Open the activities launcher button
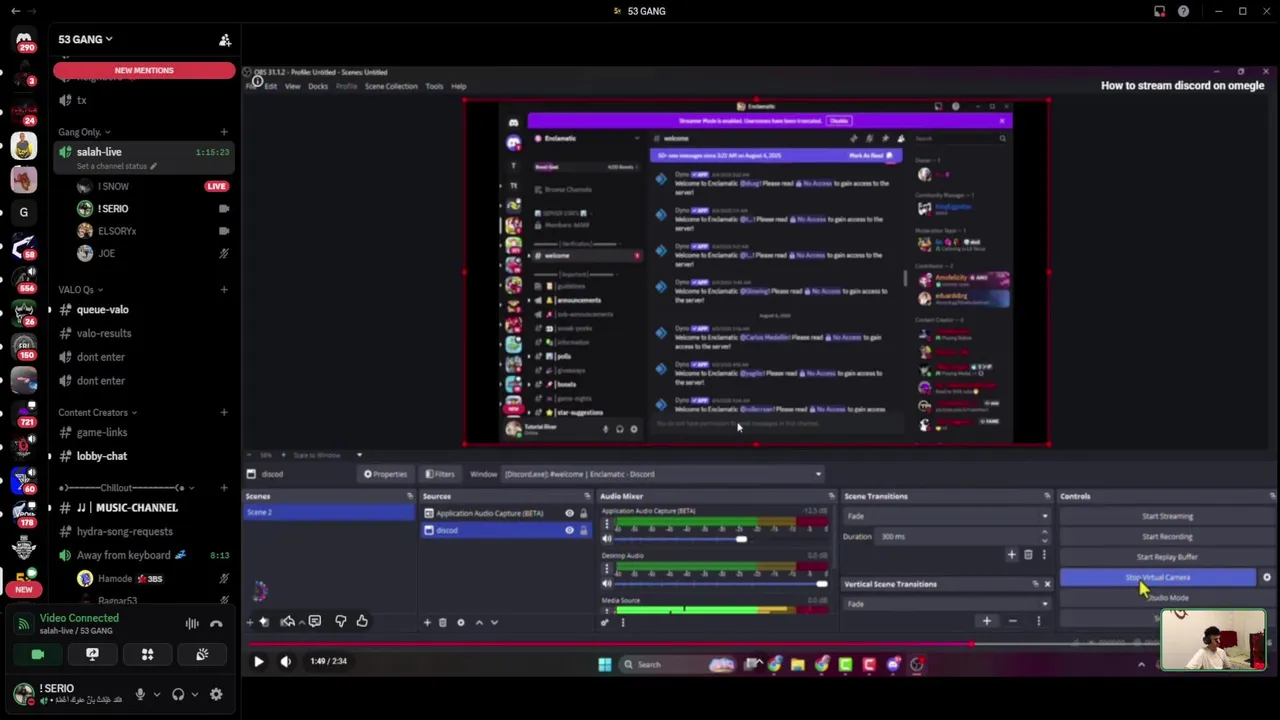 pos(147,654)
